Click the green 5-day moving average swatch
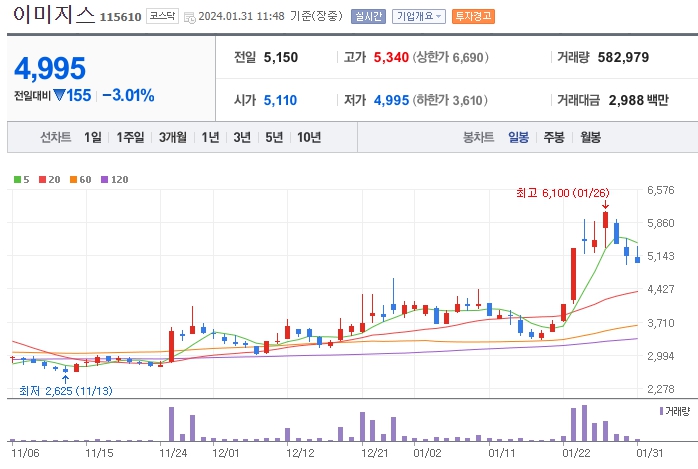Viewport: 698px width, 469px height. pos(17,179)
